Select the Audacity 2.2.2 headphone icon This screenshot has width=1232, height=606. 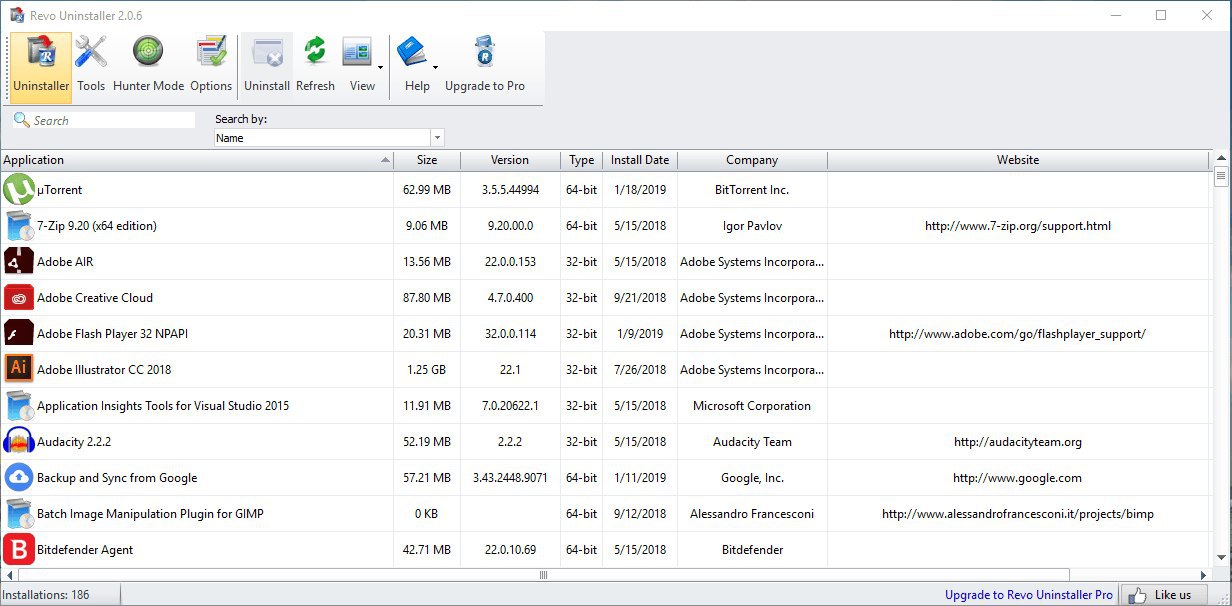[19, 441]
